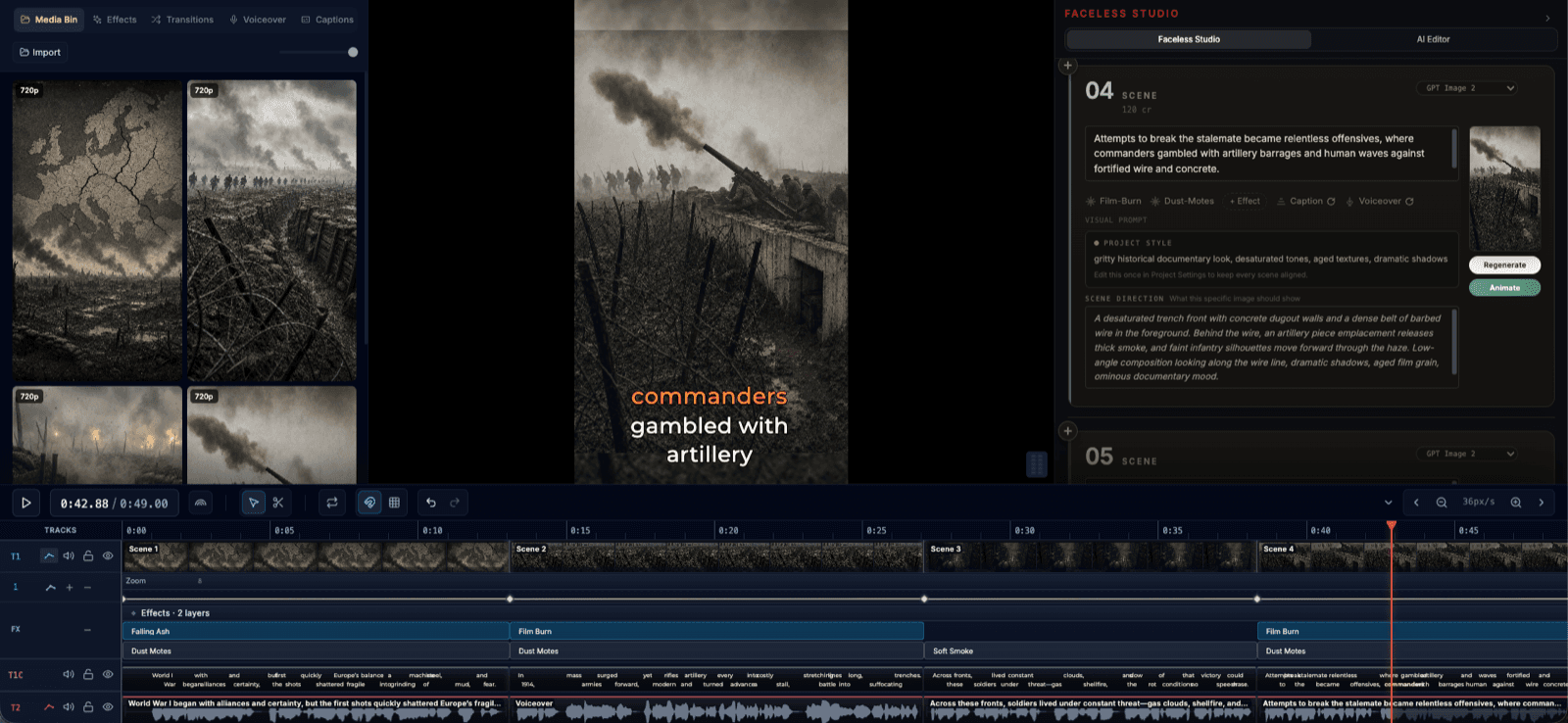
Task: Undo the last edit
Action: 430,503
